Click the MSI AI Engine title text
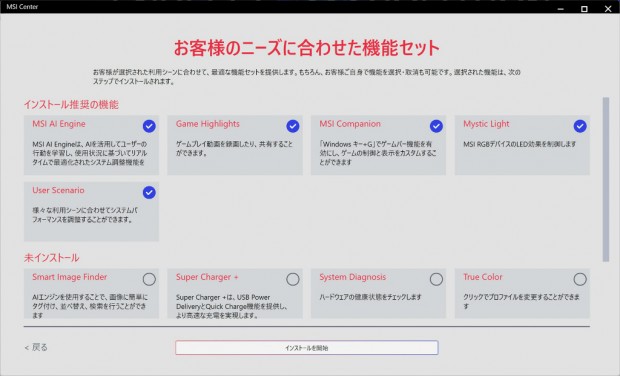Screen dimensions: 620x376 [x=59, y=124]
